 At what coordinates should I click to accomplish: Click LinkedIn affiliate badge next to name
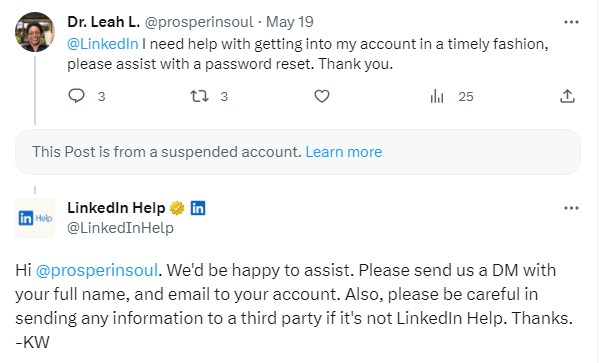(198, 208)
